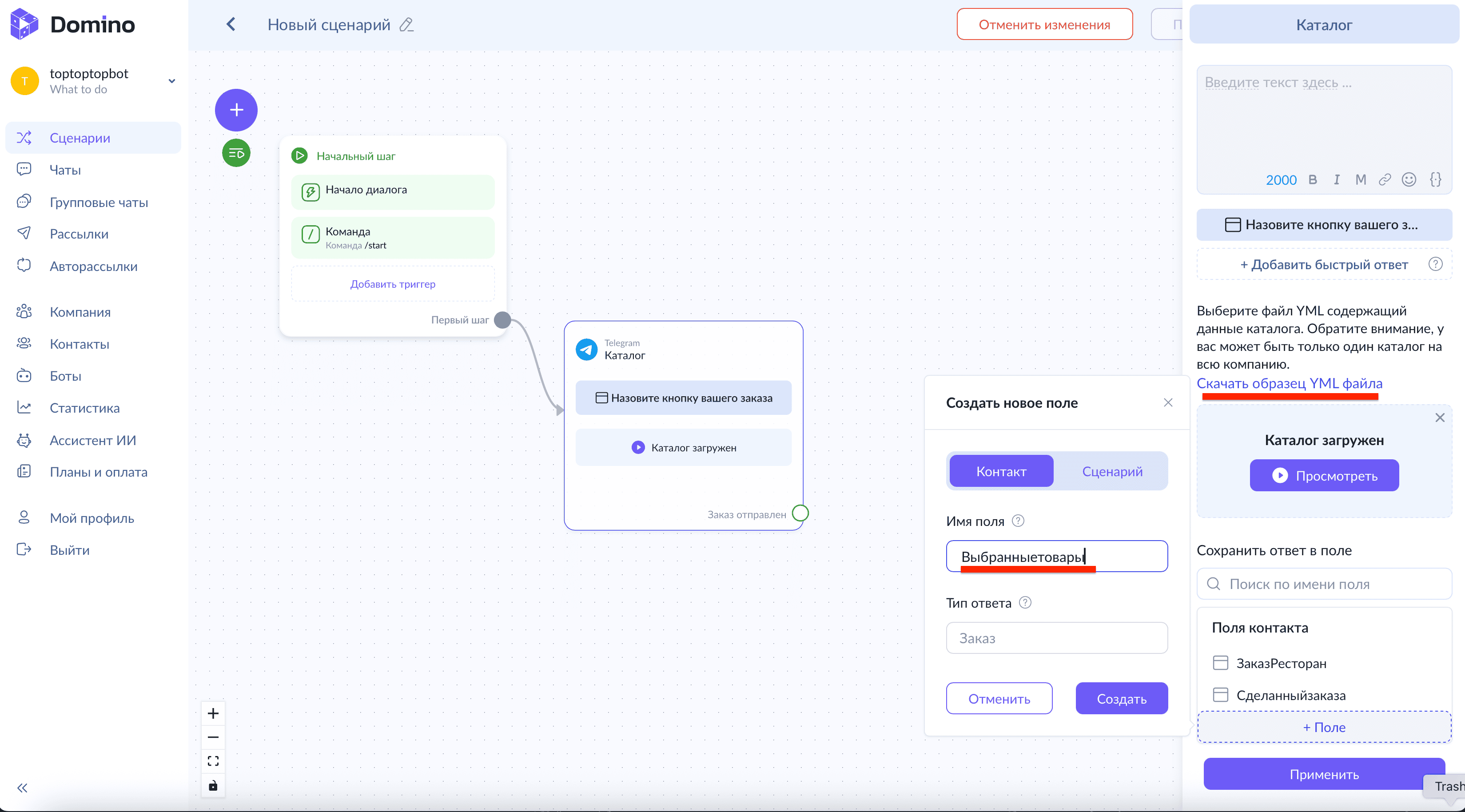Click Скачать образец YML файла link
The image size is (1465, 812).
[1289, 383]
